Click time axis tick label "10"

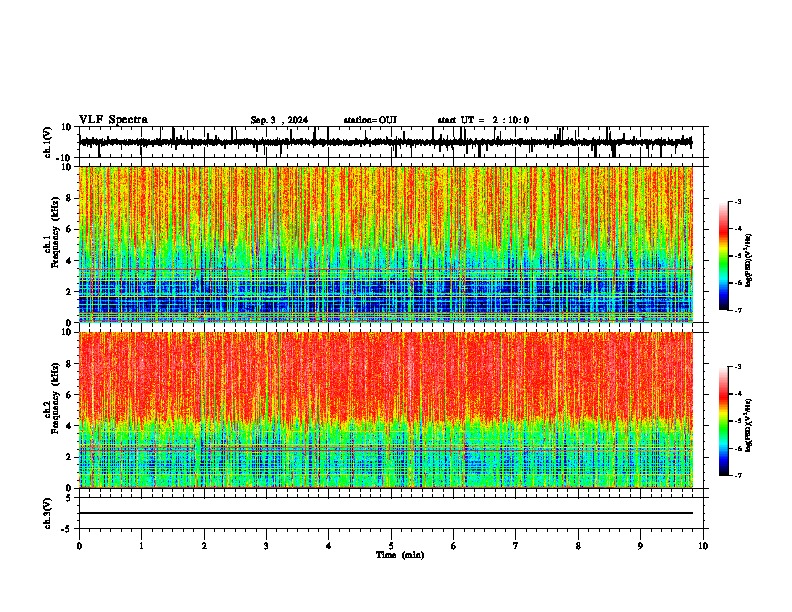click(x=703, y=546)
